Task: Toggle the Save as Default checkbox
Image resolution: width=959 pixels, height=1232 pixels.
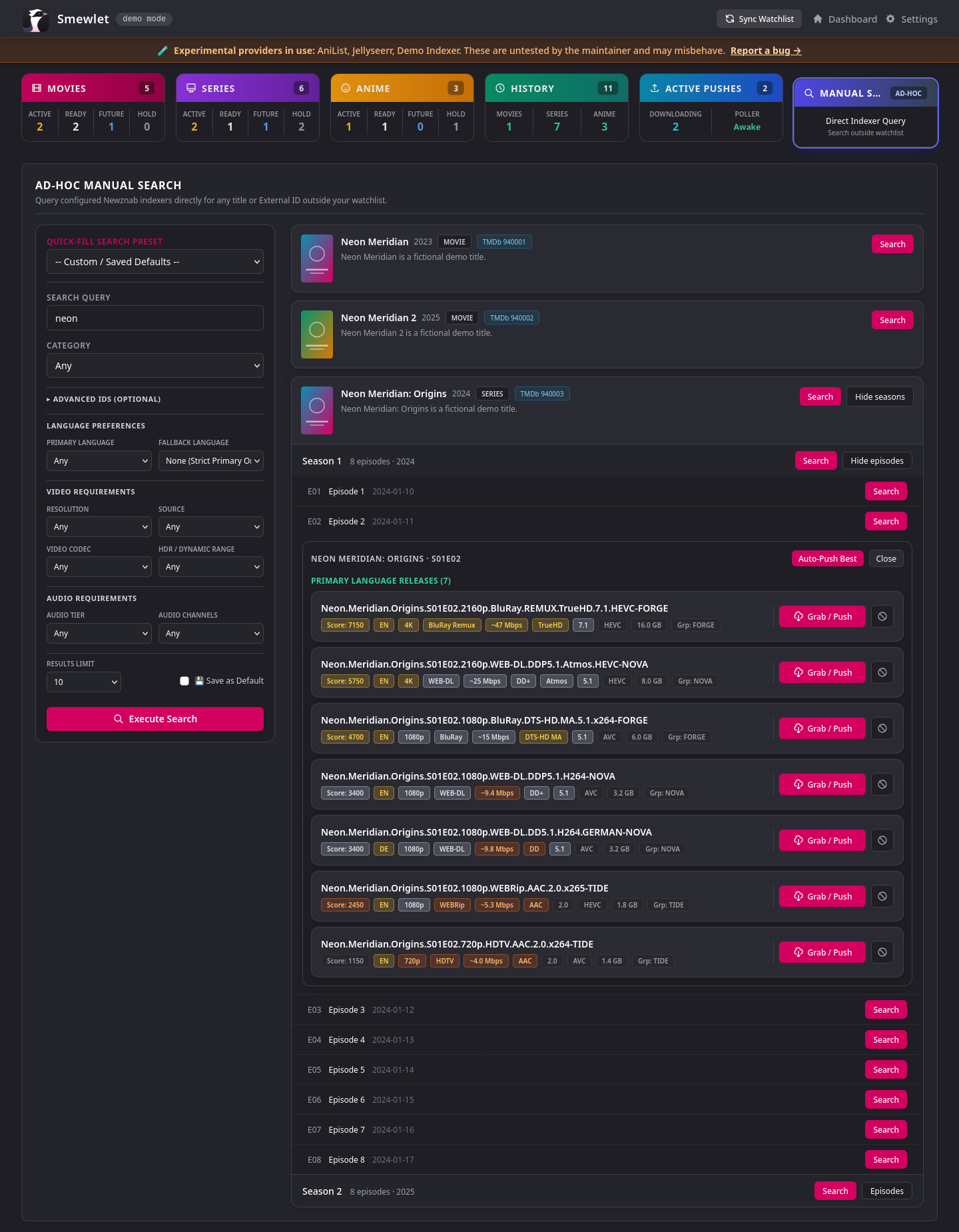Action: [x=184, y=681]
